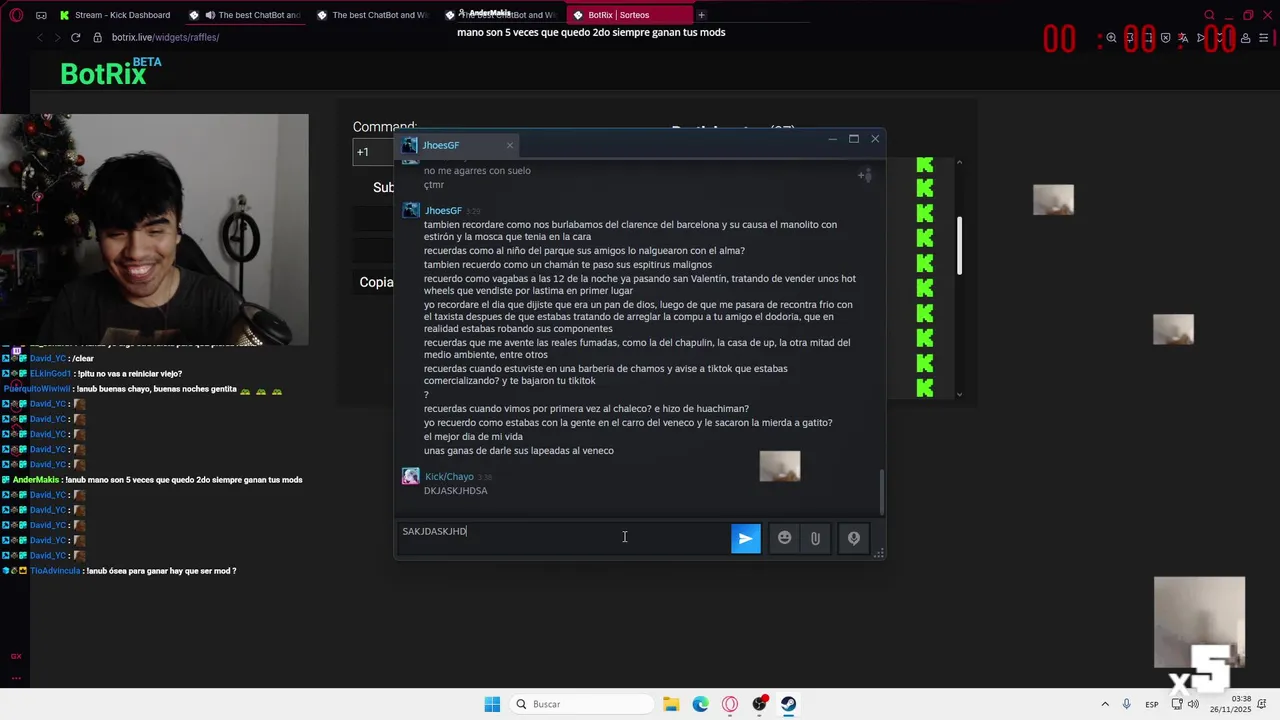This screenshot has height=720, width=1280.
Task: Open Microsoft Edge from taskbar
Action: (700, 704)
